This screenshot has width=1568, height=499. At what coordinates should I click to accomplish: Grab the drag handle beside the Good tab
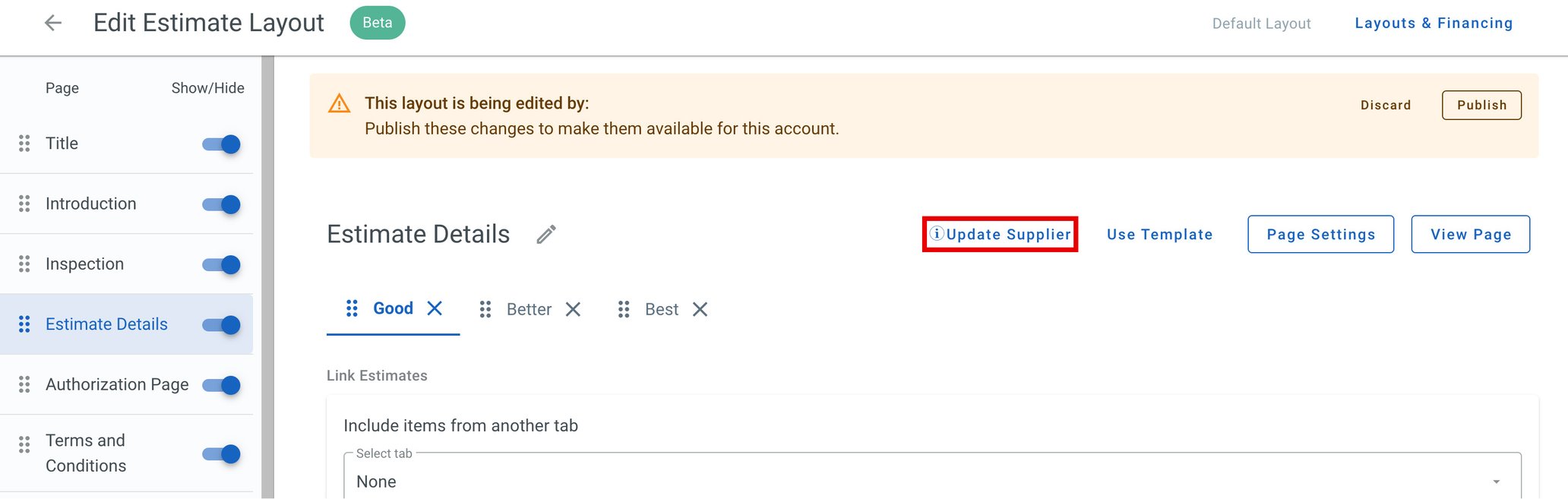(x=351, y=308)
